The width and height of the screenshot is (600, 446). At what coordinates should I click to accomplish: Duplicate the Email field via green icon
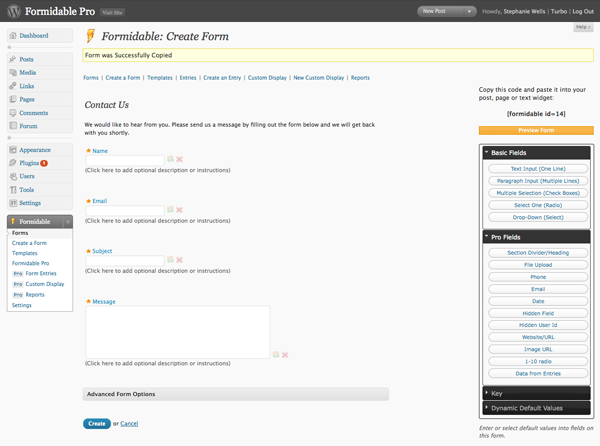(x=170, y=209)
